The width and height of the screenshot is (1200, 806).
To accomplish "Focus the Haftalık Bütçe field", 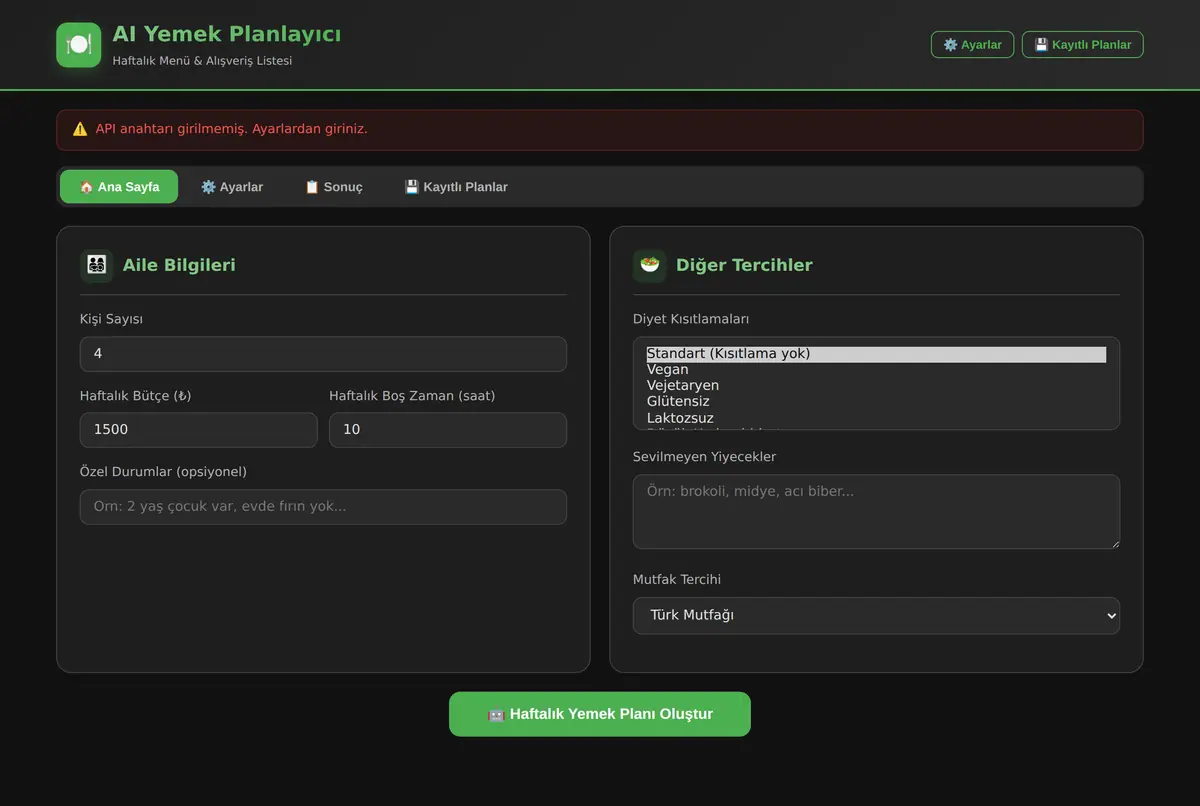I will point(198,430).
